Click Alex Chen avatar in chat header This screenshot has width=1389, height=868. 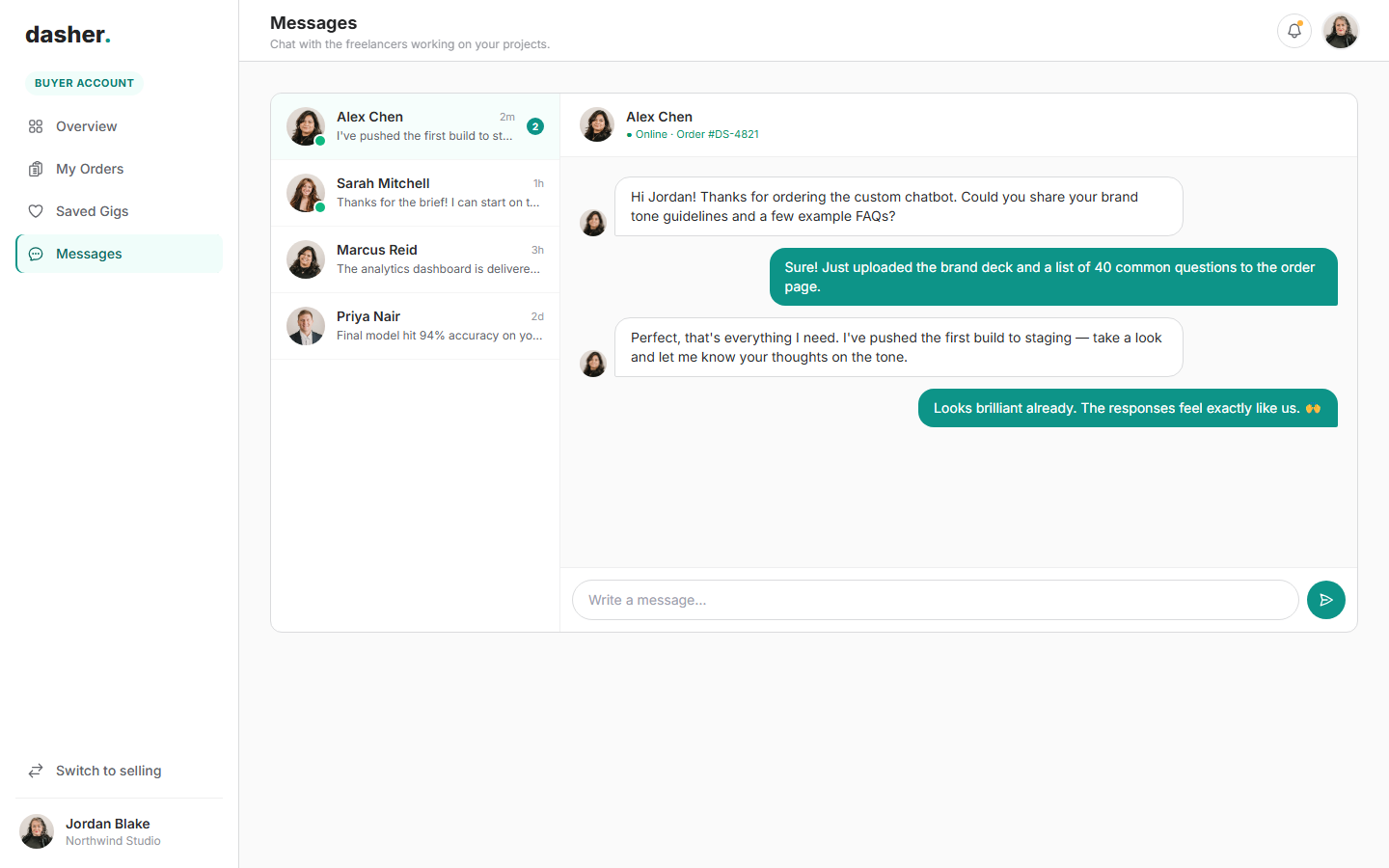click(597, 124)
